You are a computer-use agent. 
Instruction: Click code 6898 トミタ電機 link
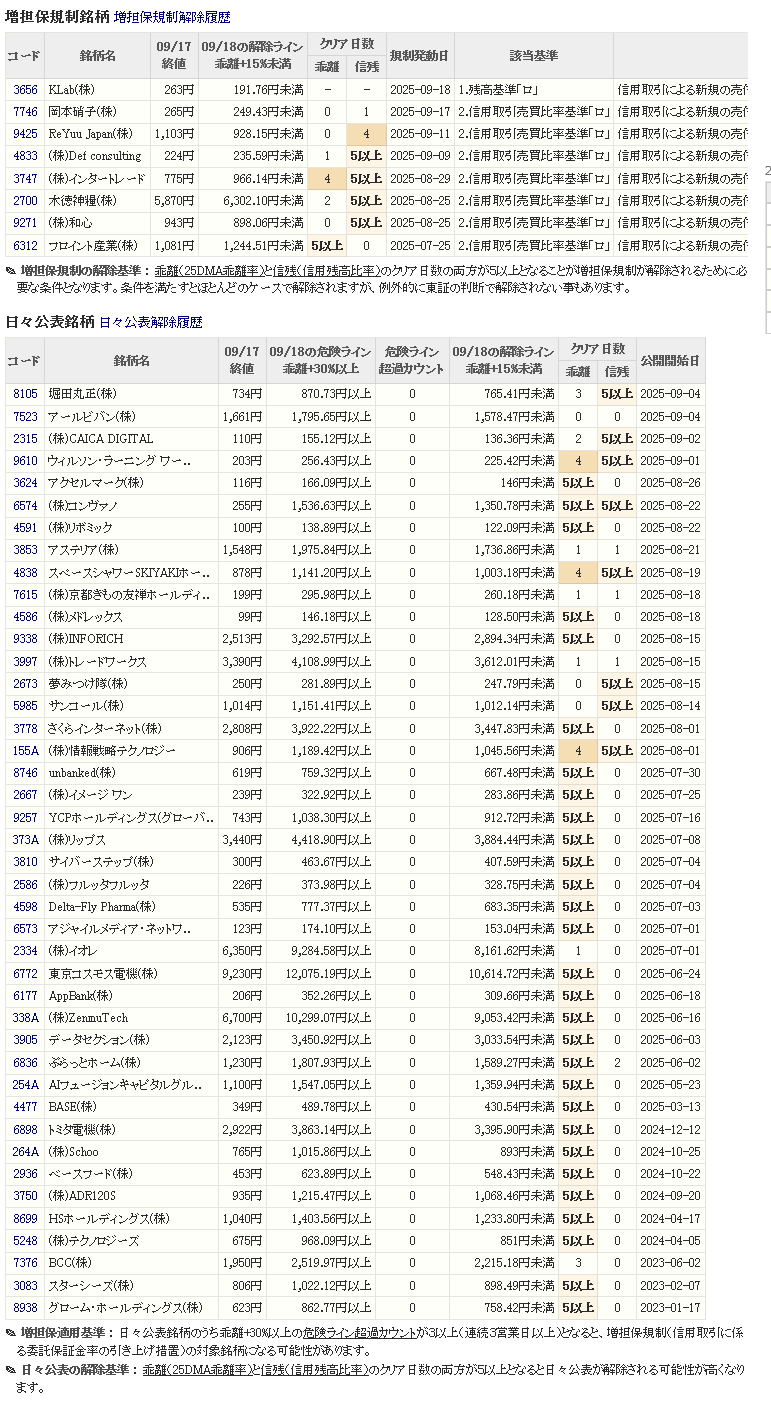coord(25,1129)
